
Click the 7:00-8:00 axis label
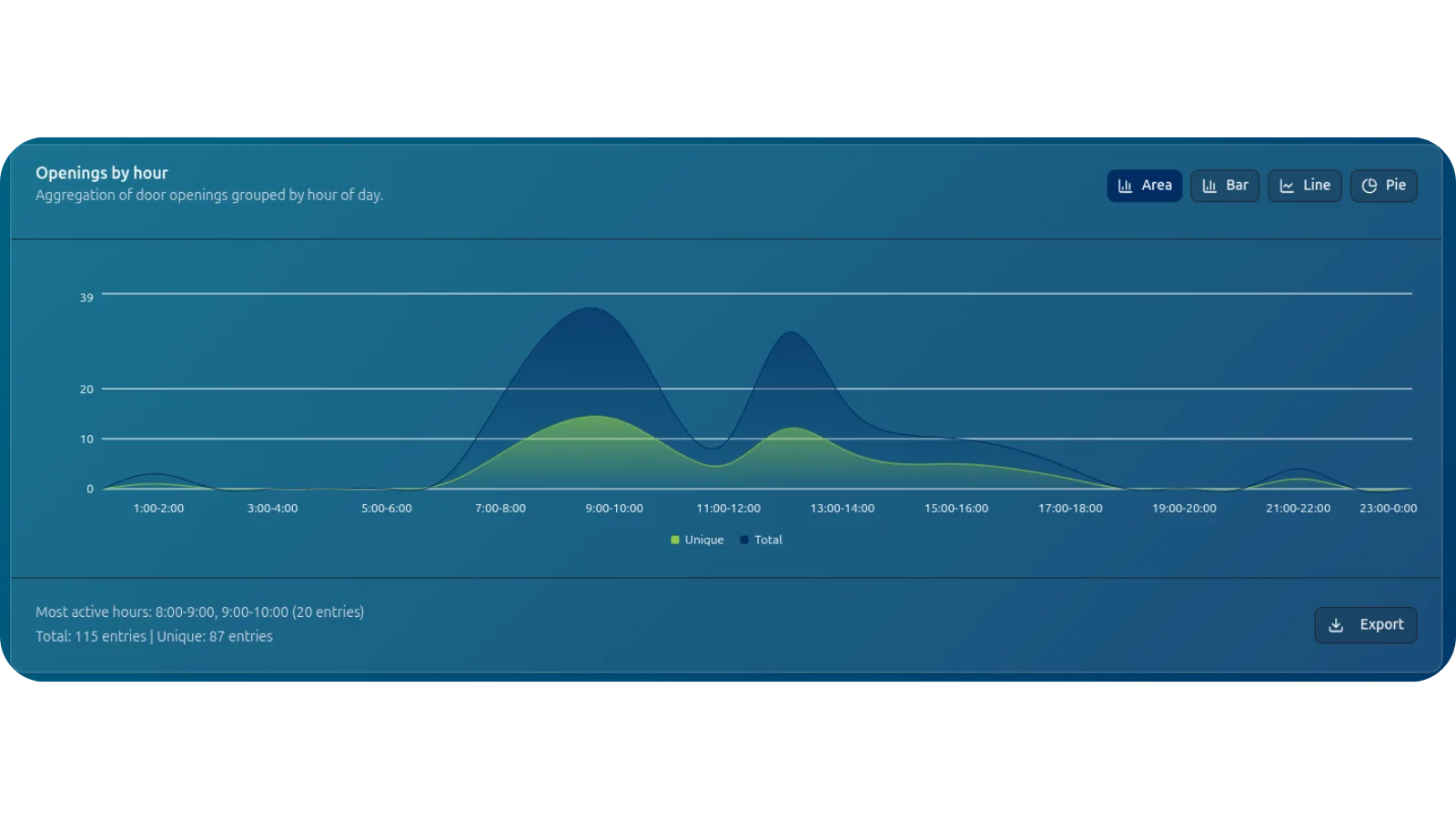click(x=500, y=509)
